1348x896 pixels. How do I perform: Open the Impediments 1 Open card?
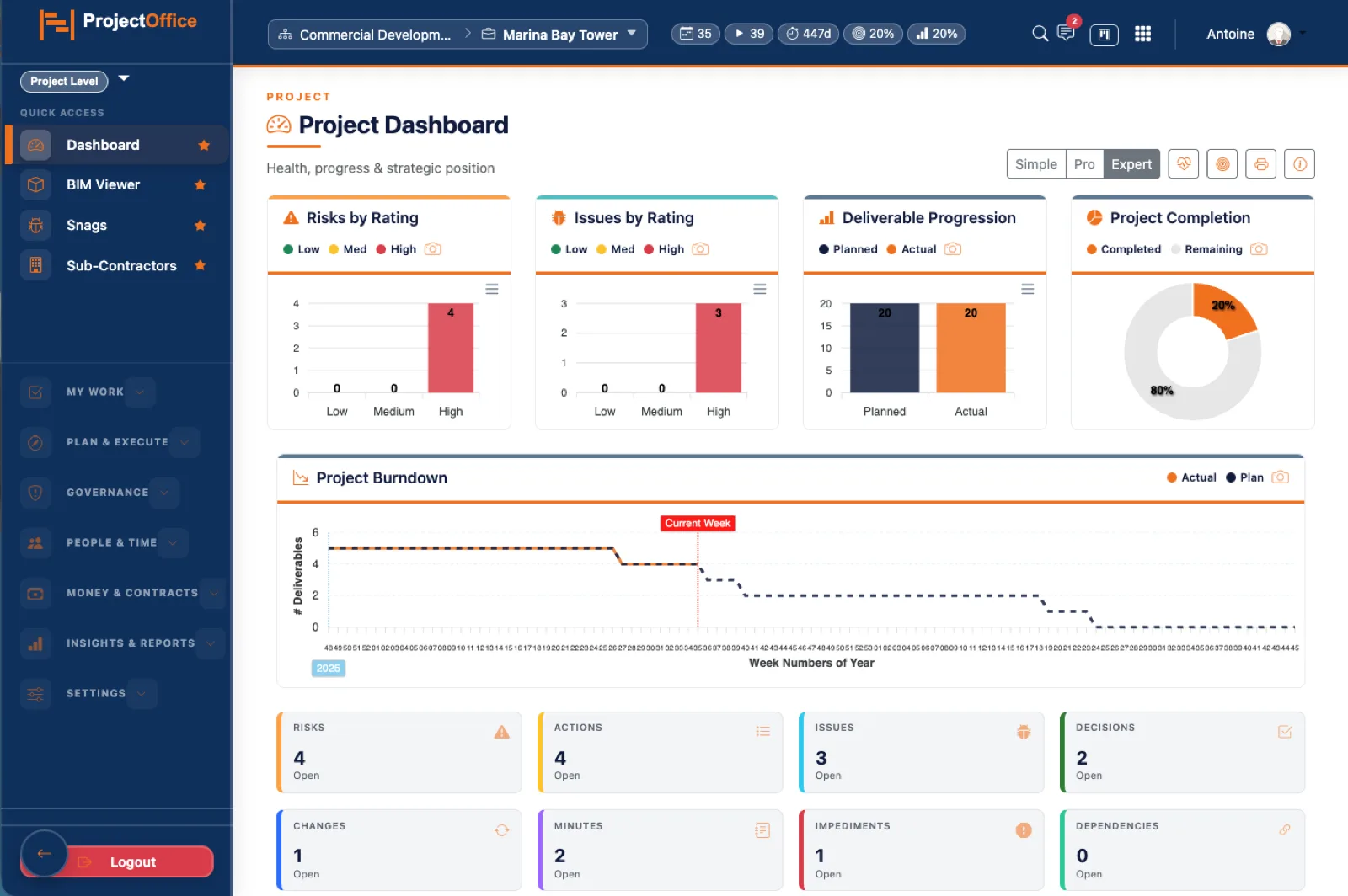(921, 851)
